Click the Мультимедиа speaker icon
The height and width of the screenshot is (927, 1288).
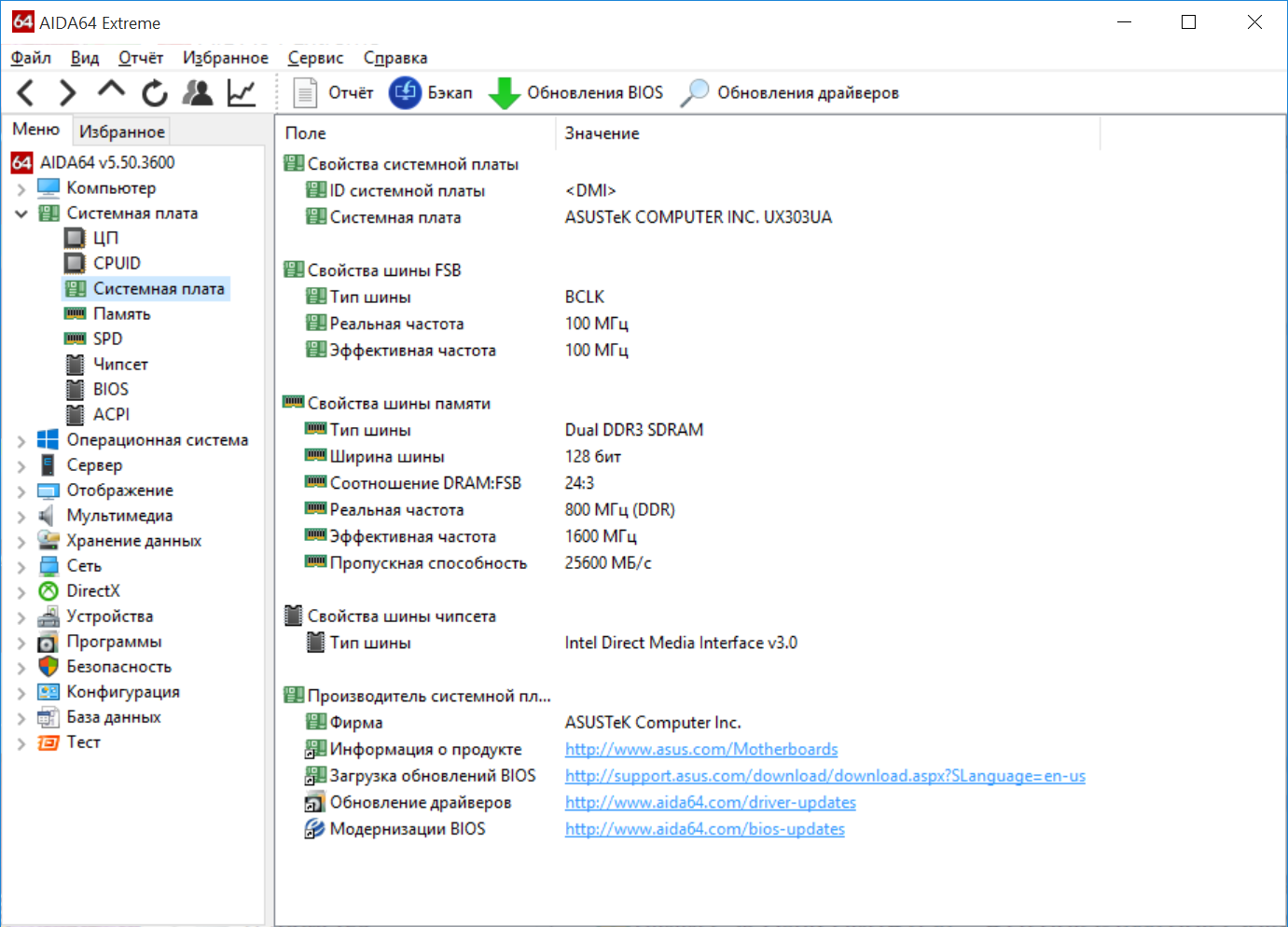47,515
